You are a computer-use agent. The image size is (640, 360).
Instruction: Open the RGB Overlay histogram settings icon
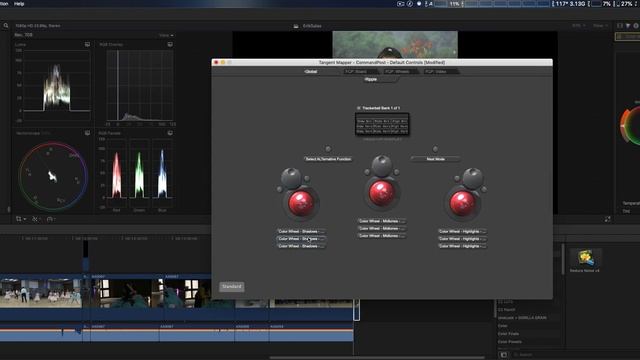[x=170, y=44]
